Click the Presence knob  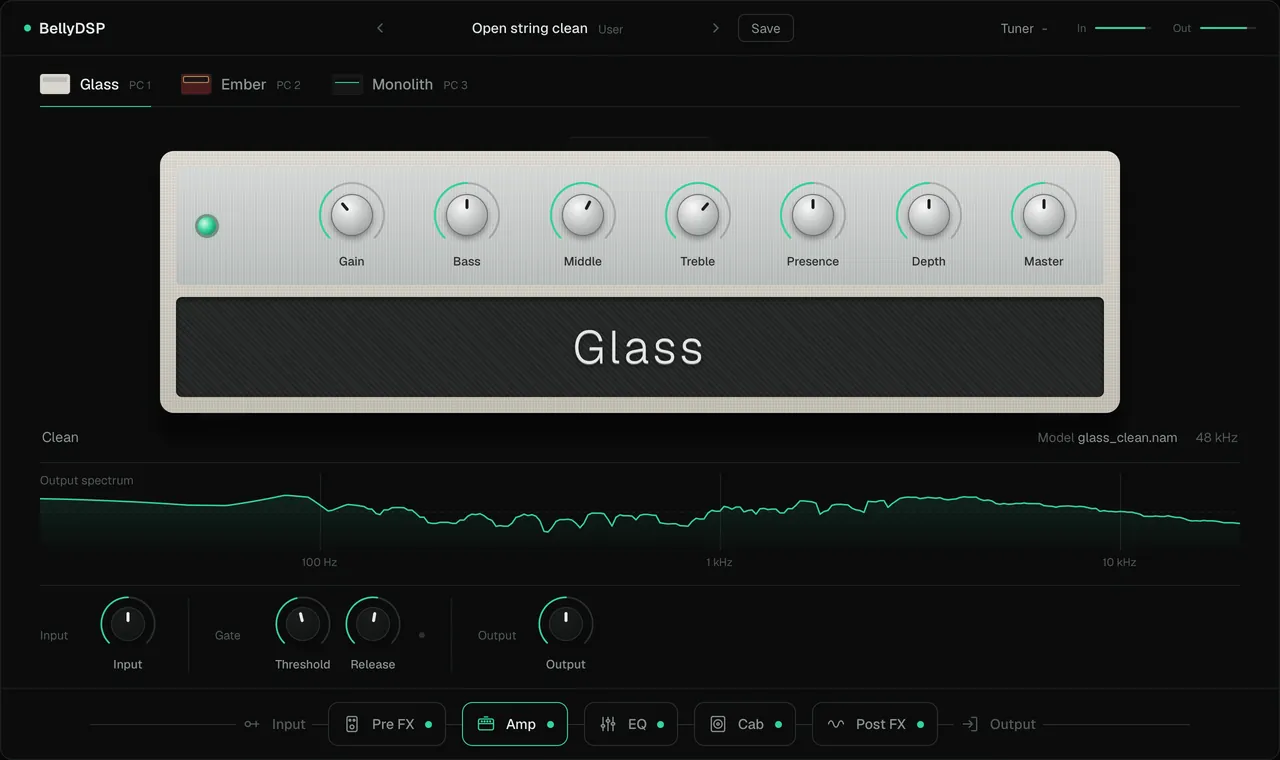point(813,215)
